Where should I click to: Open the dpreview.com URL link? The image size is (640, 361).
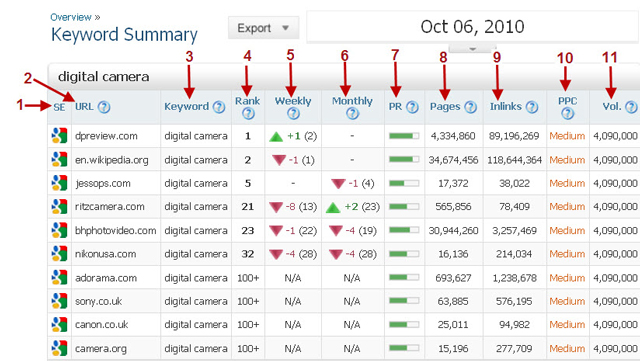click(x=106, y=136)
